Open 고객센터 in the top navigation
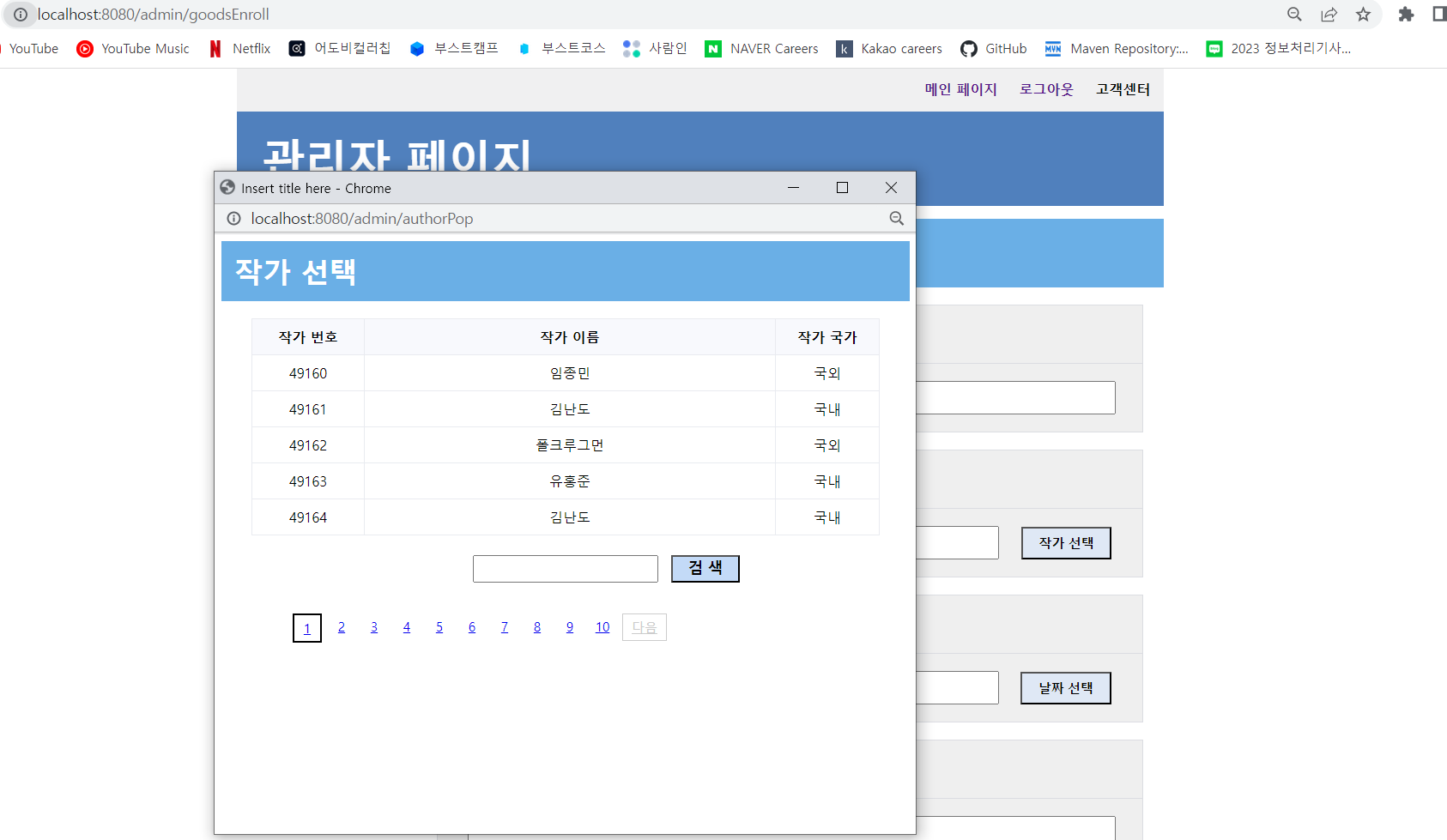1447x840 pixels. point(1123,89)
